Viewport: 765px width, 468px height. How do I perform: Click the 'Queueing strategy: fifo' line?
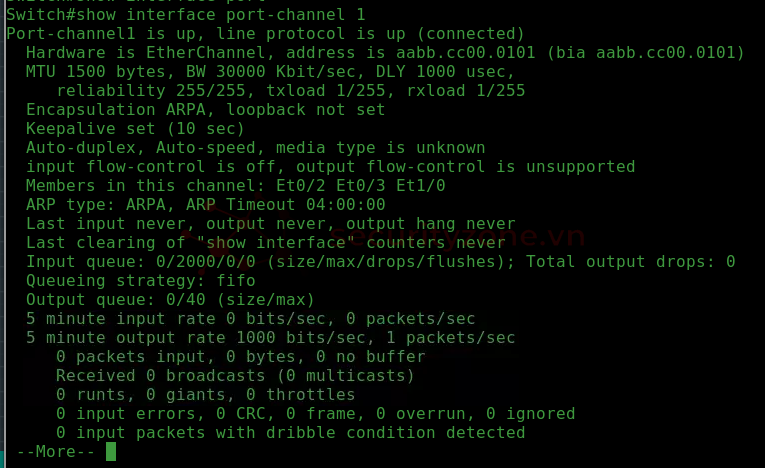pos(141,281)
